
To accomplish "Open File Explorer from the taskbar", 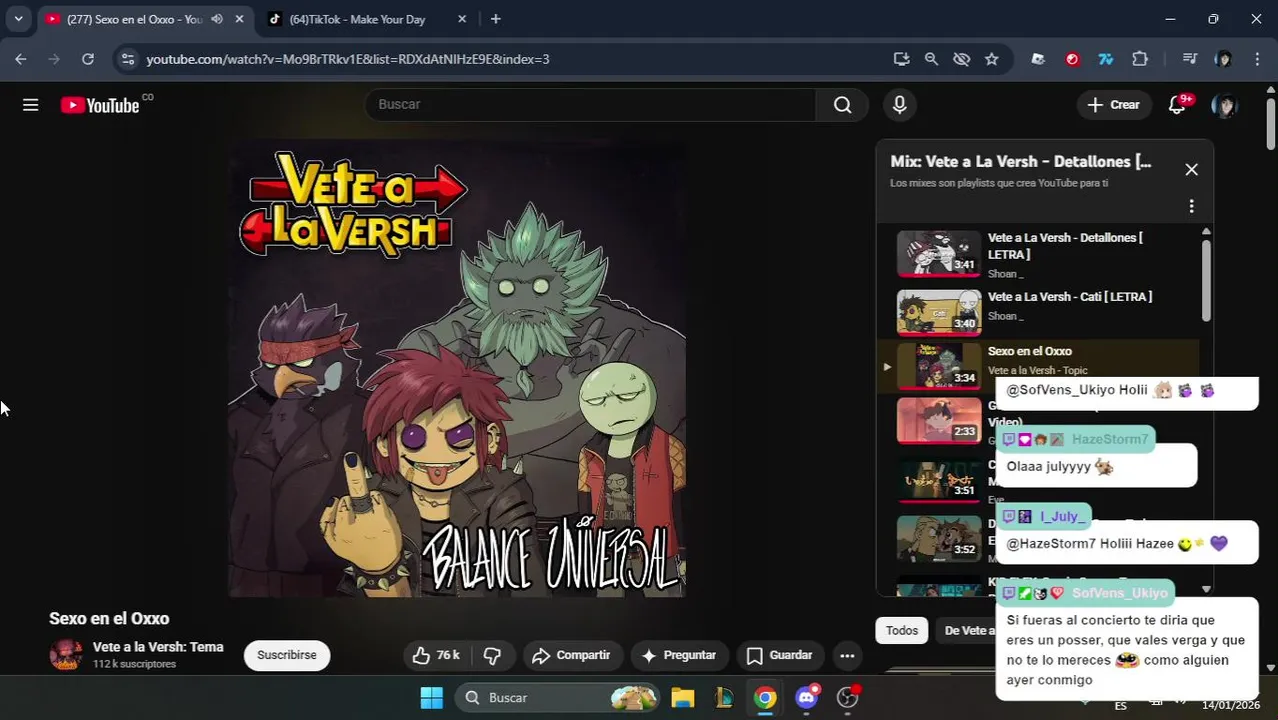I will (683, 698).
